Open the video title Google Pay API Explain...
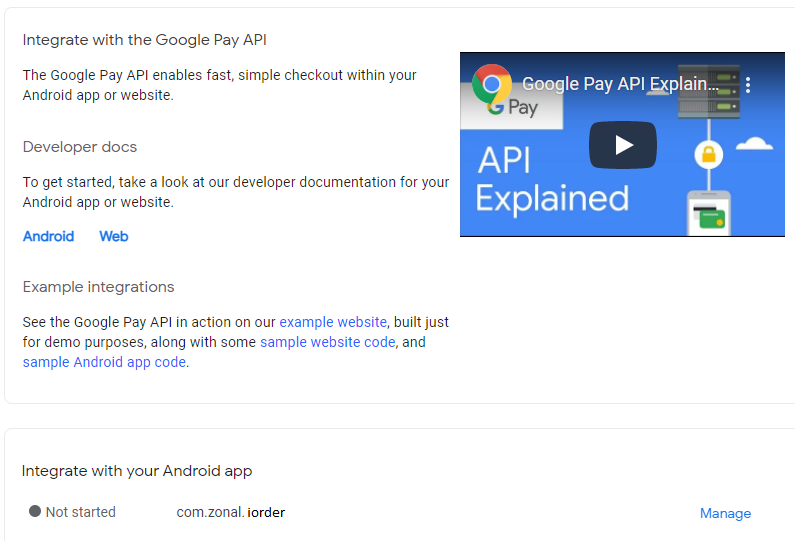Image resolution: width=795 pixels, height=541 pixels. pos(620,84)
